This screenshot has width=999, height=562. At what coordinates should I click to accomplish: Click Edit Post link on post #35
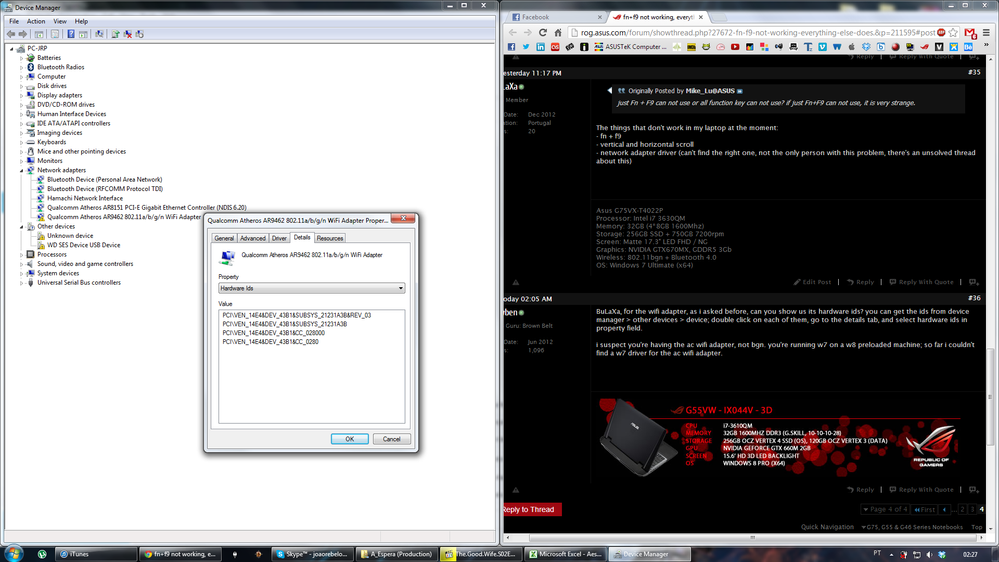pos(812,282)
